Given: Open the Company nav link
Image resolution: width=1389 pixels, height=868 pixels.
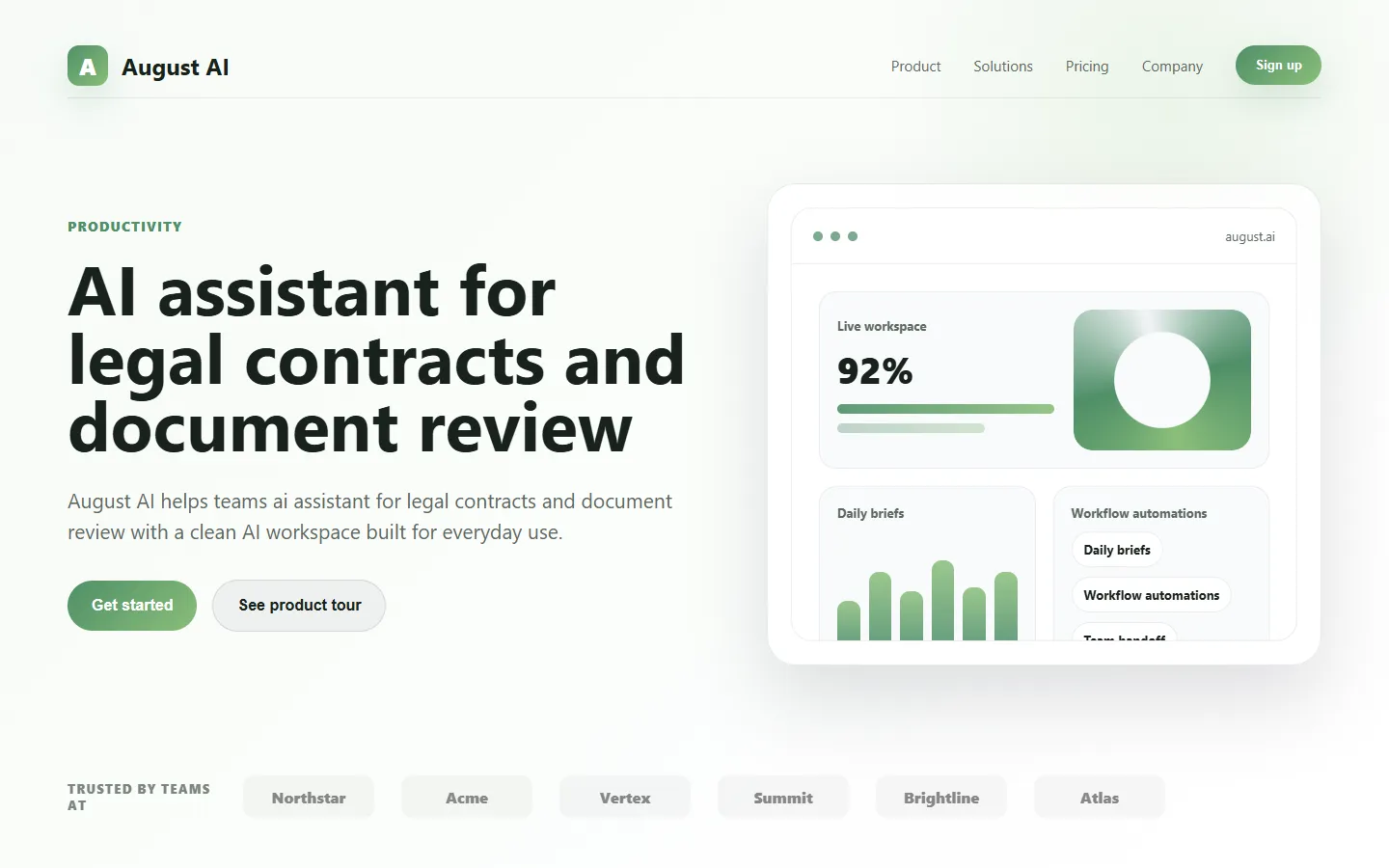Looking at the screenshot, I should click(x=1172, y=67).
